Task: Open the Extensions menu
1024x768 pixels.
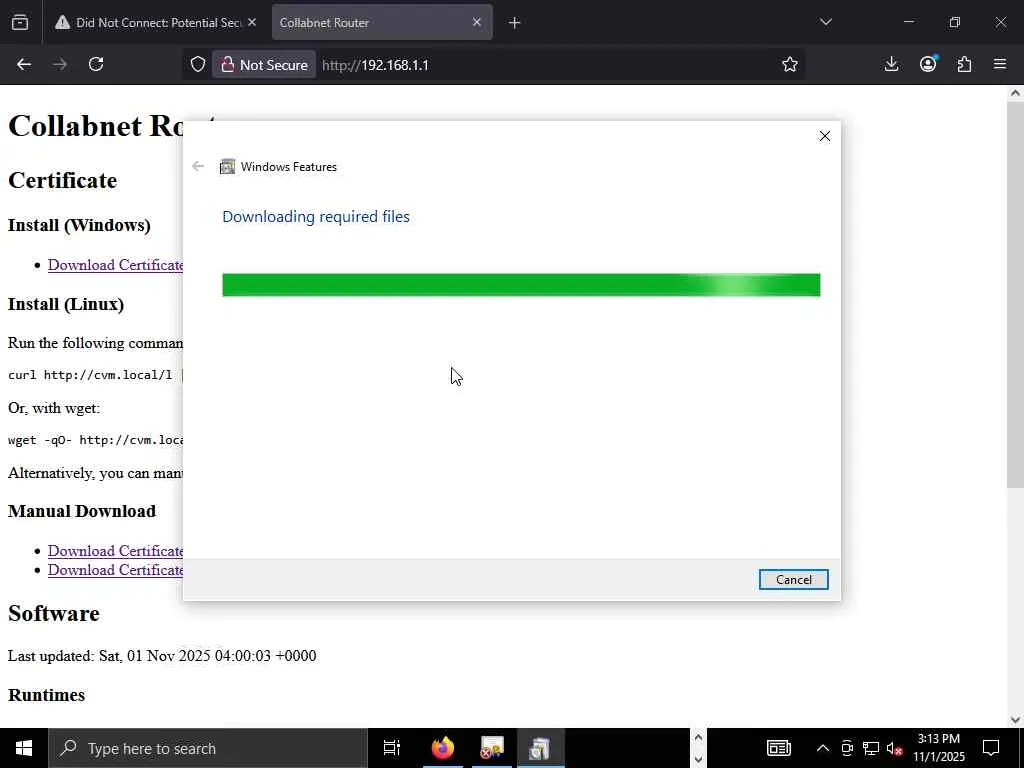Action: (965, 64)
